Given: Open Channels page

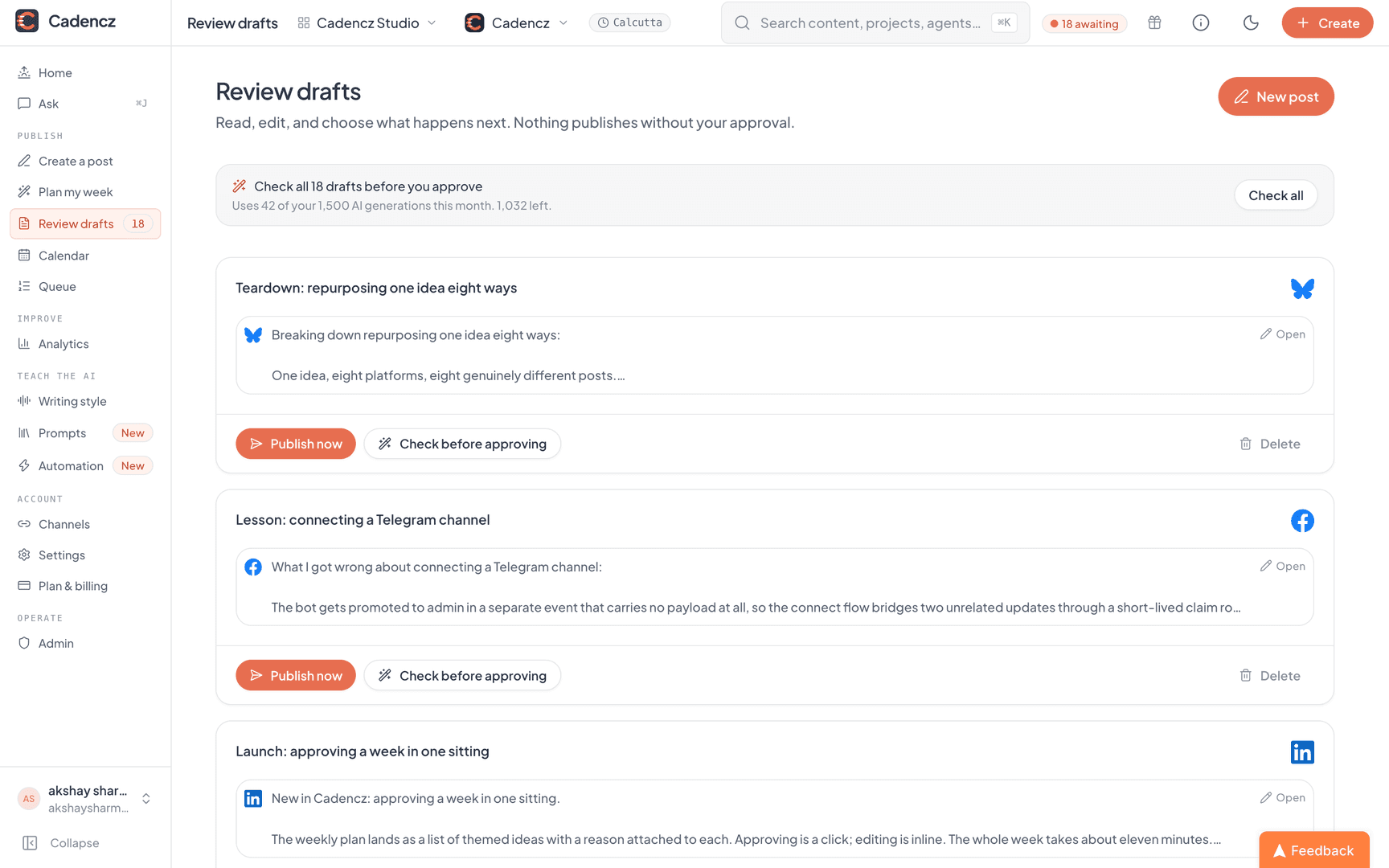Looking at the screenshot, I should pos(85,524).
